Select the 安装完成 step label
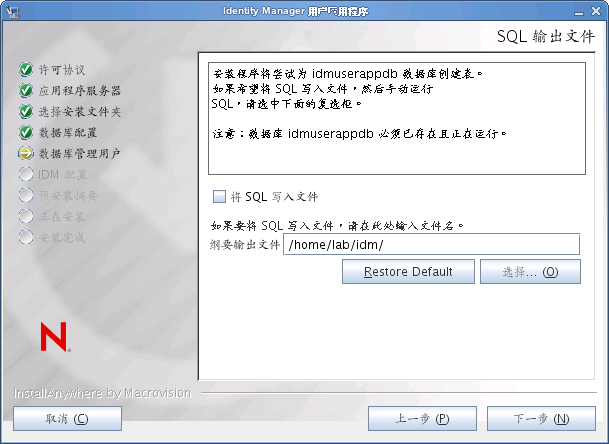This screenshot has height=444, width=609. pos(62,238)
